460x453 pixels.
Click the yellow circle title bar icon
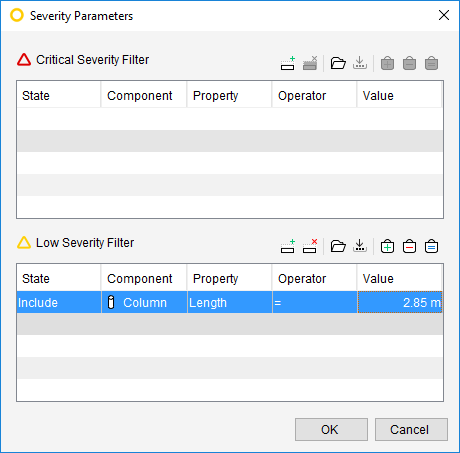17,15
